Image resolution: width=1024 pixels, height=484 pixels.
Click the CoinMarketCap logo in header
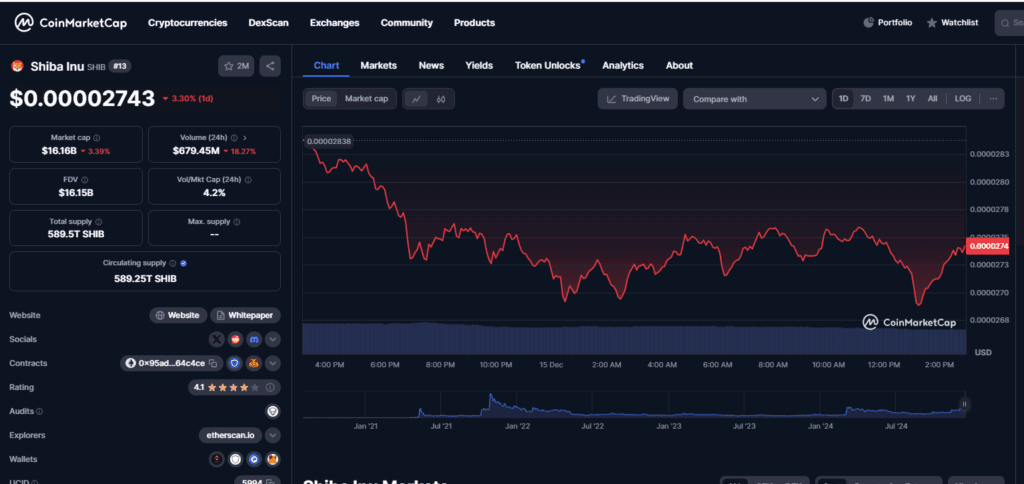[71, 23]
